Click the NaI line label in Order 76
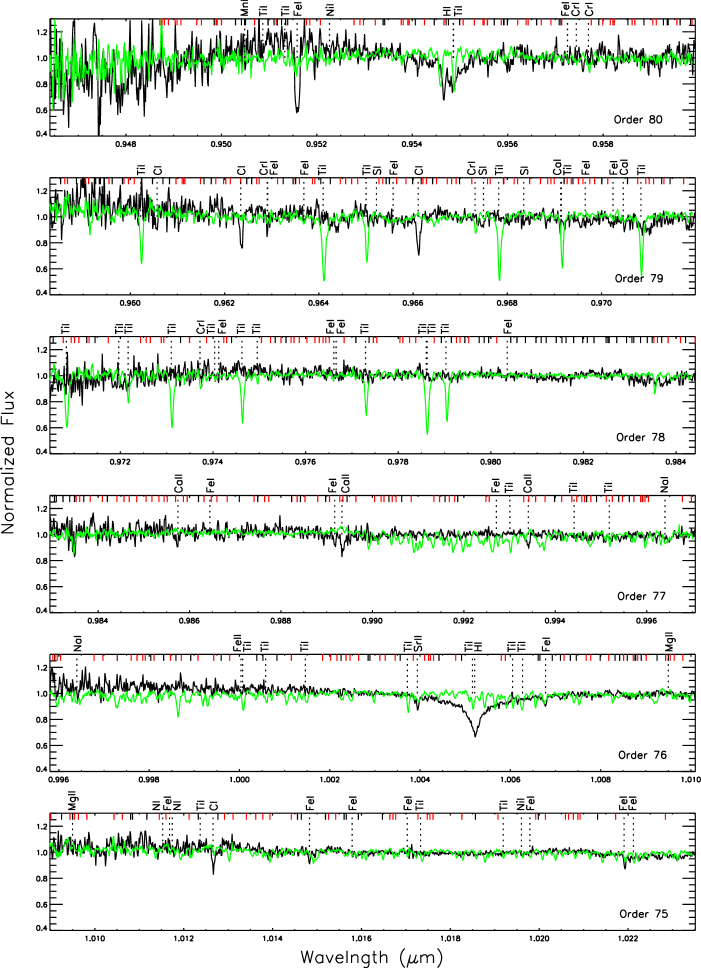 (x=77, y=644)
